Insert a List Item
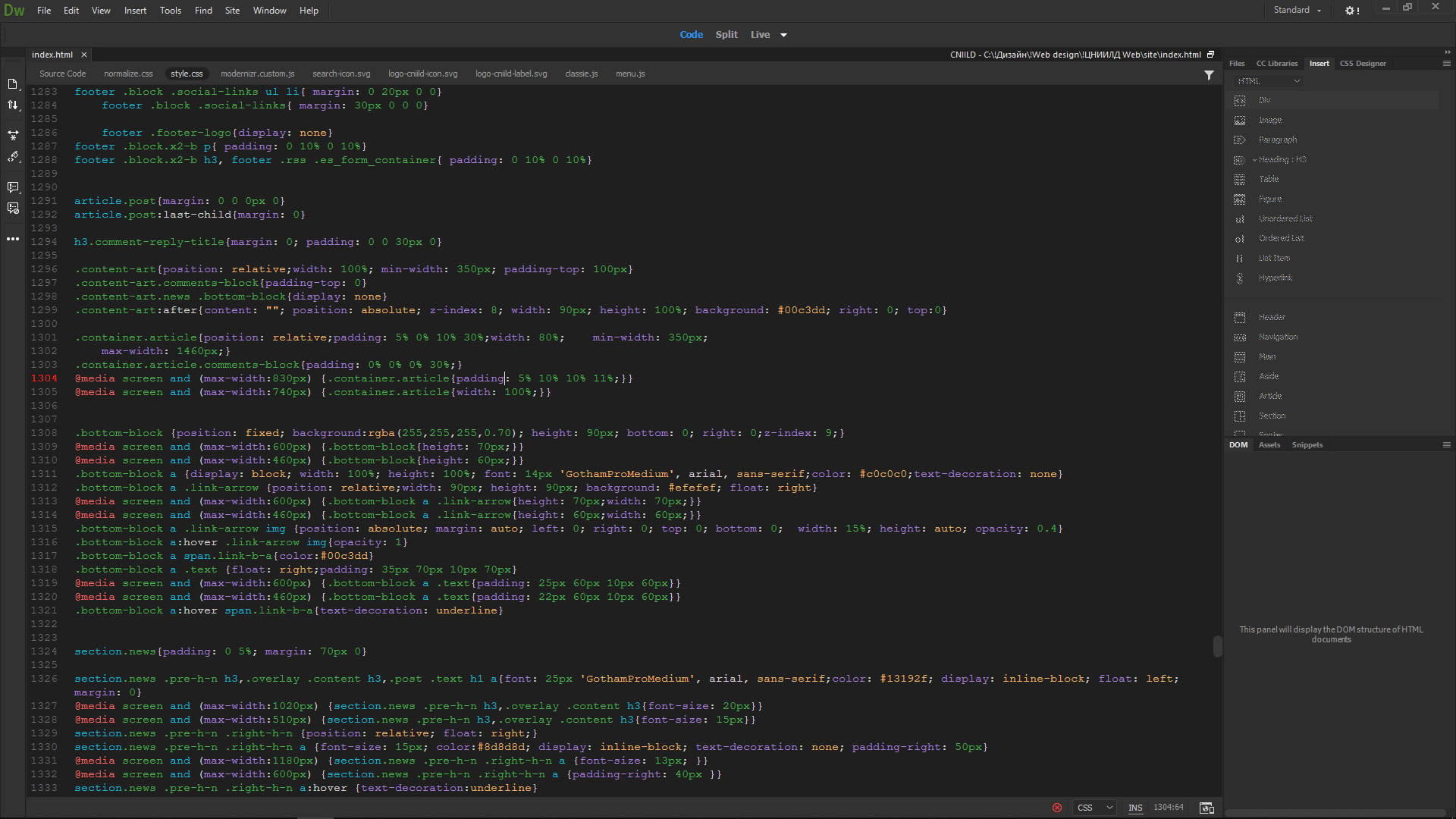This screenshot has height=819, width=1456. click(x=1273, y=258)
